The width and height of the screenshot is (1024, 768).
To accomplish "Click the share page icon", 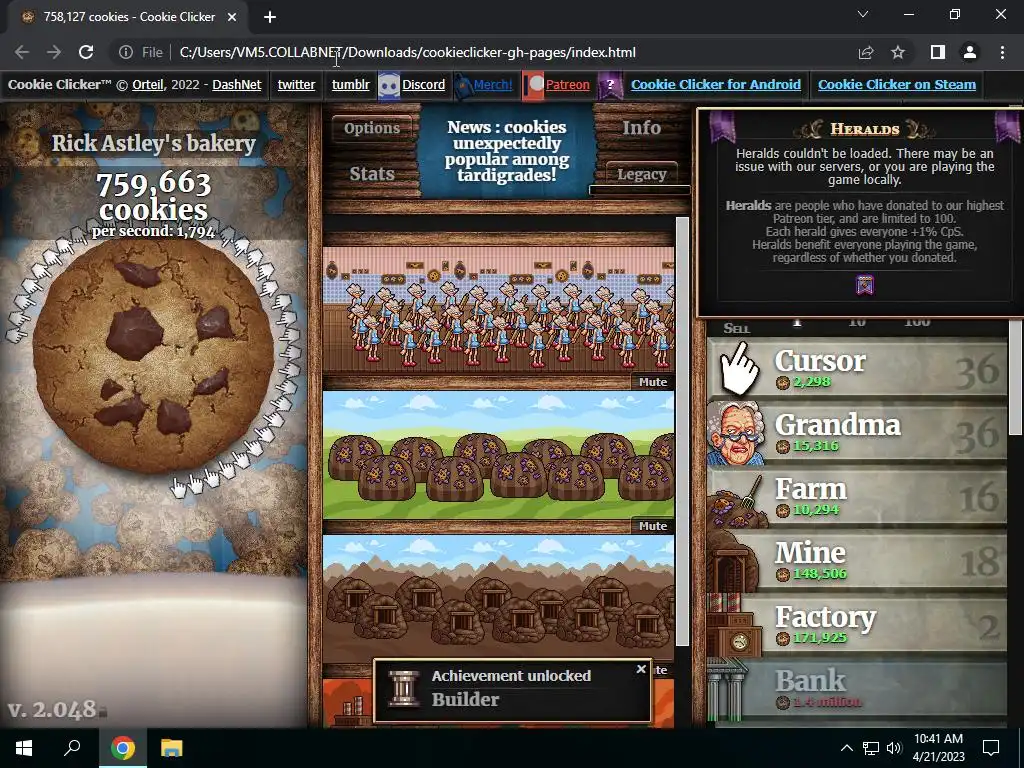I will click(x=866, y=52).
